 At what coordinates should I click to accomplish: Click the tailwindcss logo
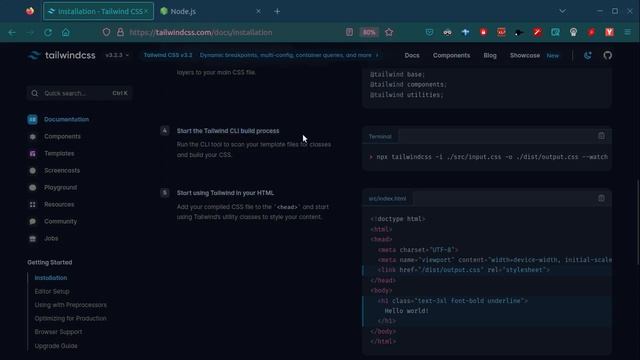pyautogui.click(x=62, y=55)
